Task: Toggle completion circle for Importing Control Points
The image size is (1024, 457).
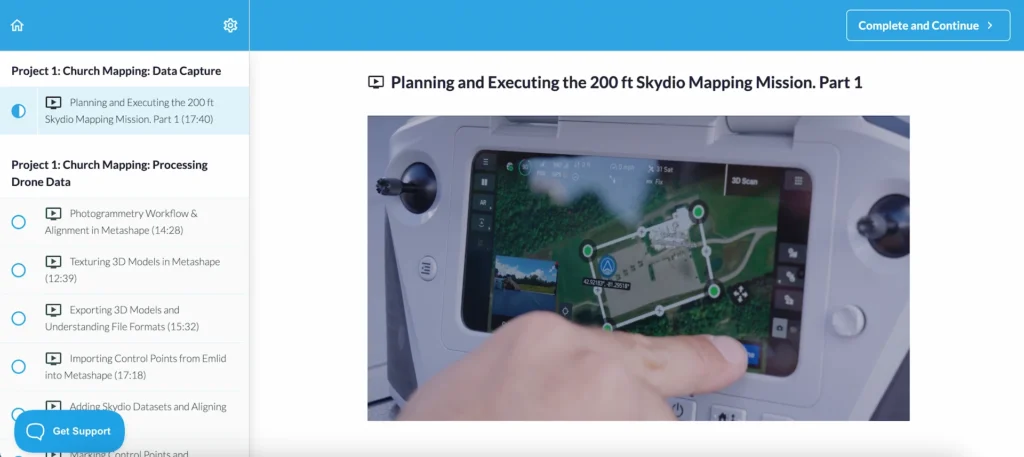Action: point(19,366)
